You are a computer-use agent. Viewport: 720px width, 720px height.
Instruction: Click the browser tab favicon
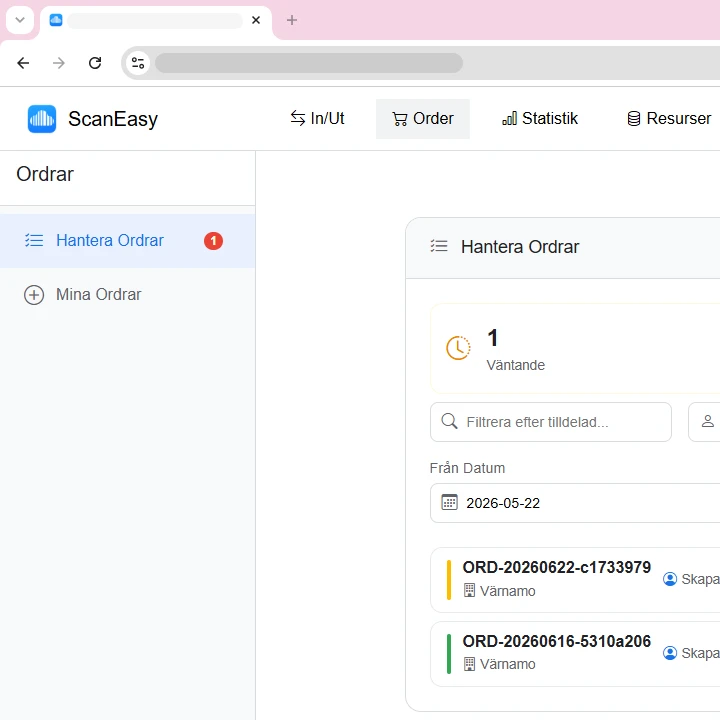coord(56,20)
